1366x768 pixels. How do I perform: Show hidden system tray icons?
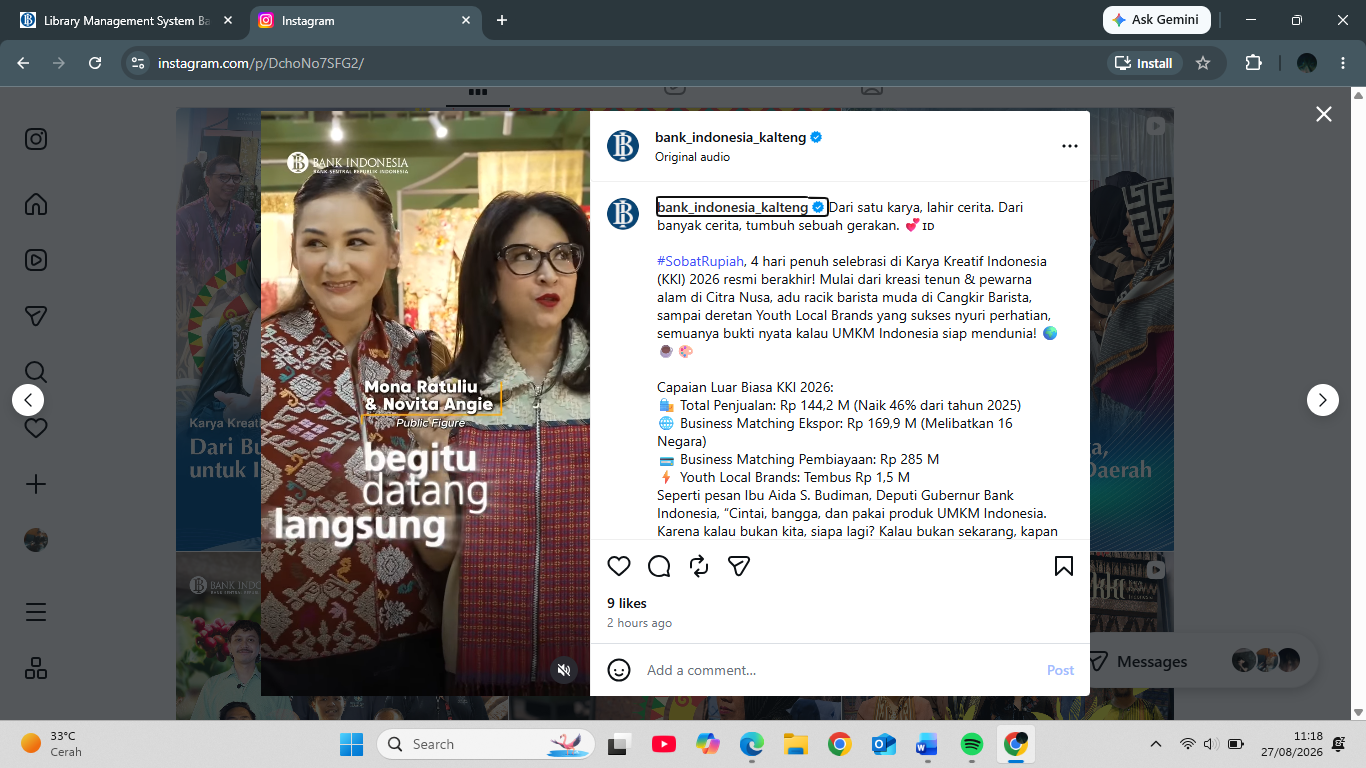click(1156, 744)
